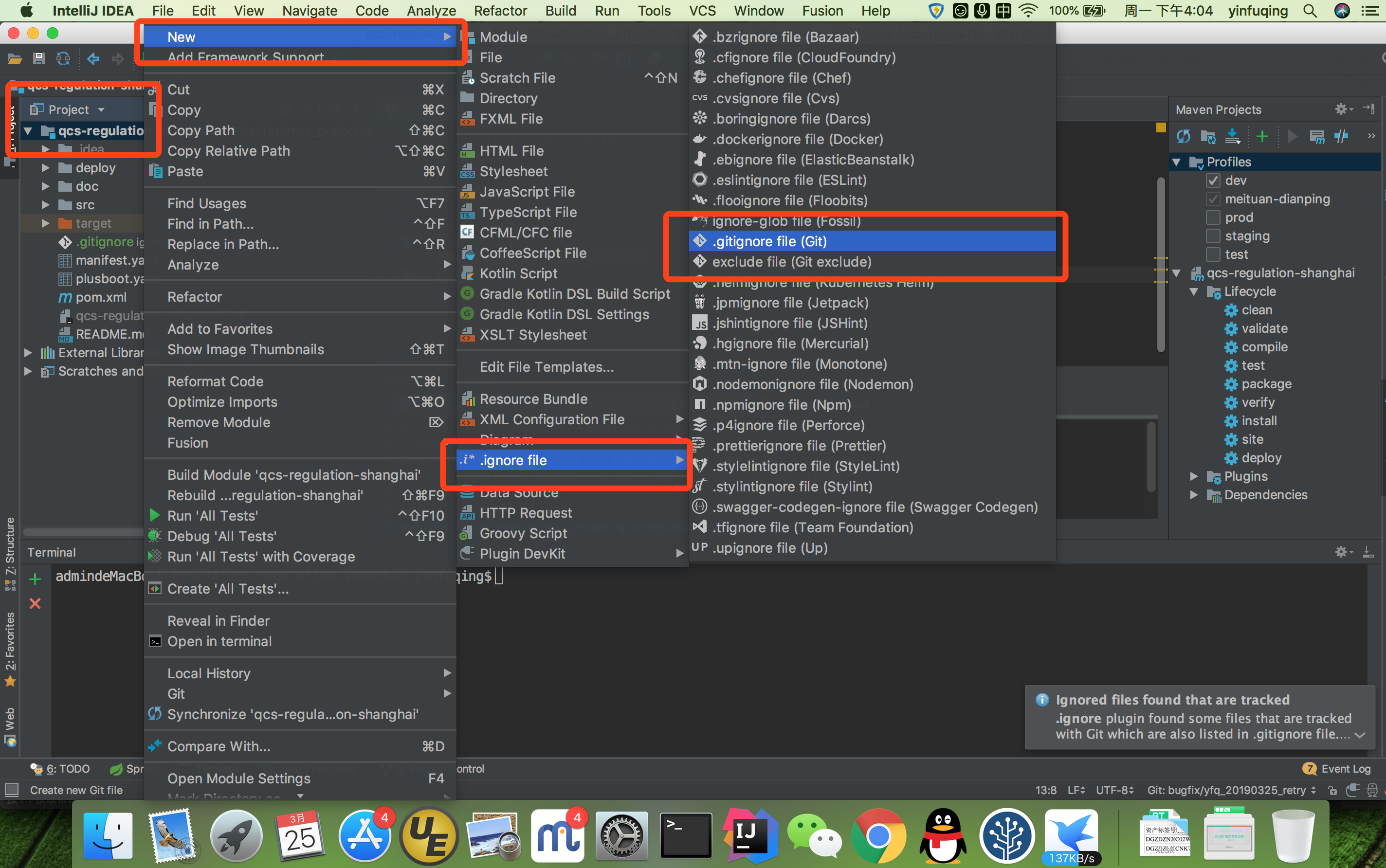The height and width of the screenshot is (868, 1386).
Task: Open Local History submenu
Action: tap(300, 673)
